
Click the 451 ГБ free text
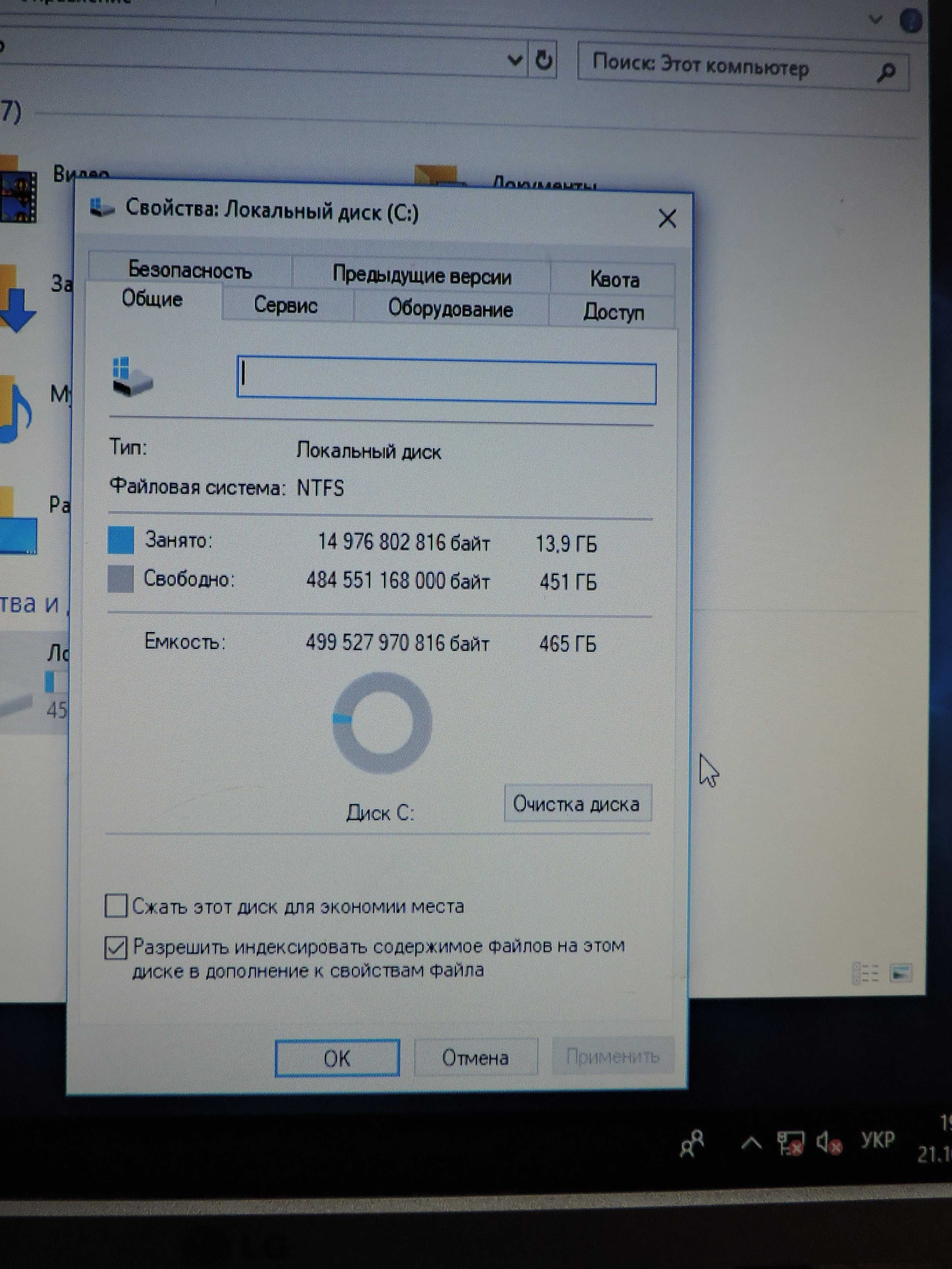click(x=568, y=582)
